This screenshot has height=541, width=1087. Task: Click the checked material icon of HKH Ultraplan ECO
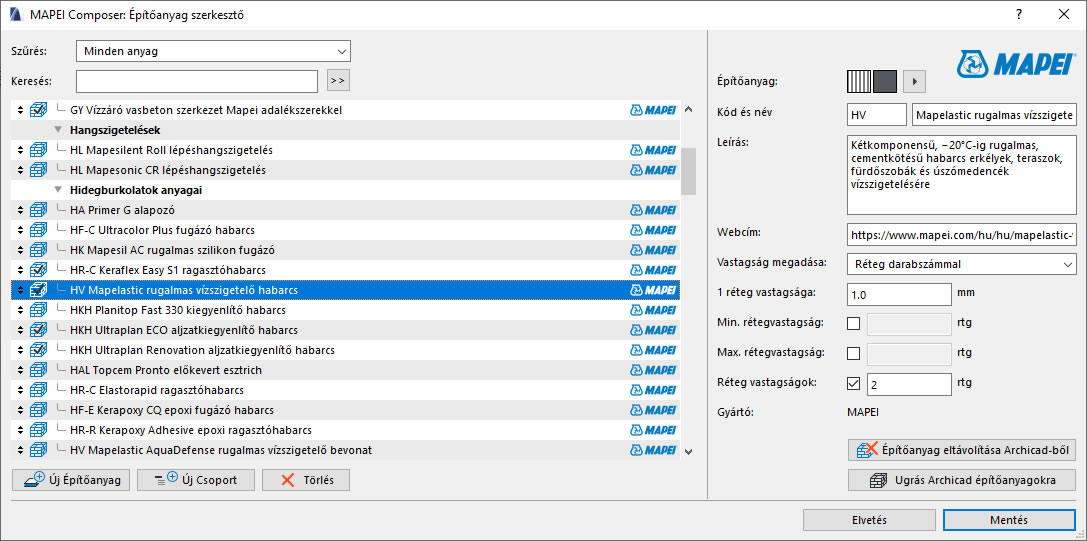tap(39, 330)
